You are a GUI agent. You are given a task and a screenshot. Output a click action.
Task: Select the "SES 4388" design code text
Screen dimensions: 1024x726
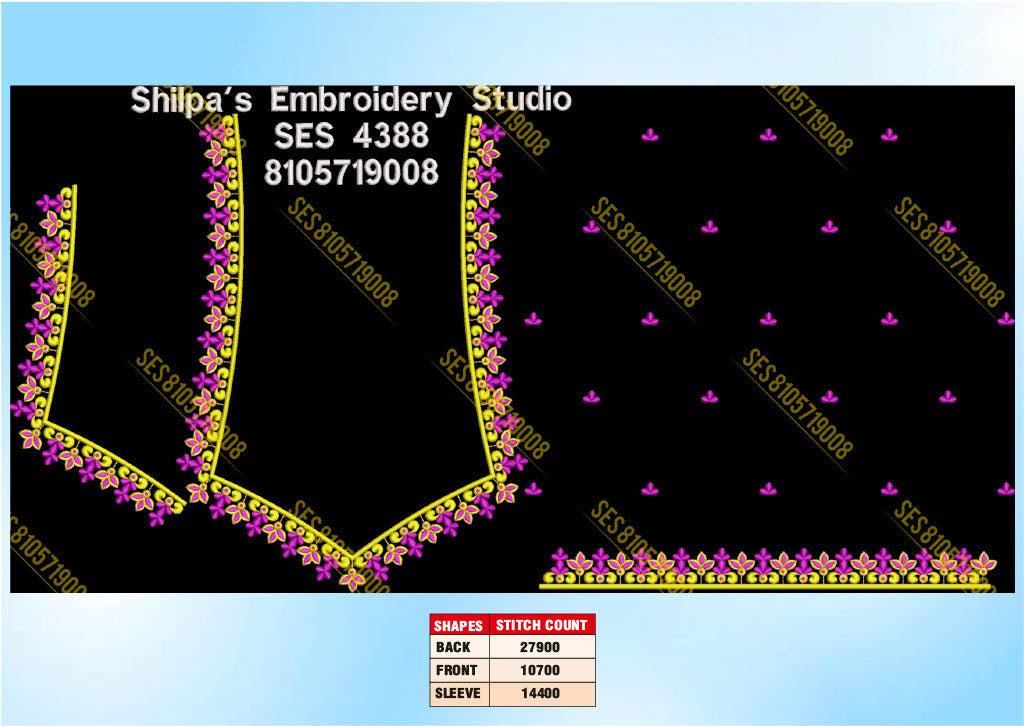pyautogui.click(x=351, y=136)
